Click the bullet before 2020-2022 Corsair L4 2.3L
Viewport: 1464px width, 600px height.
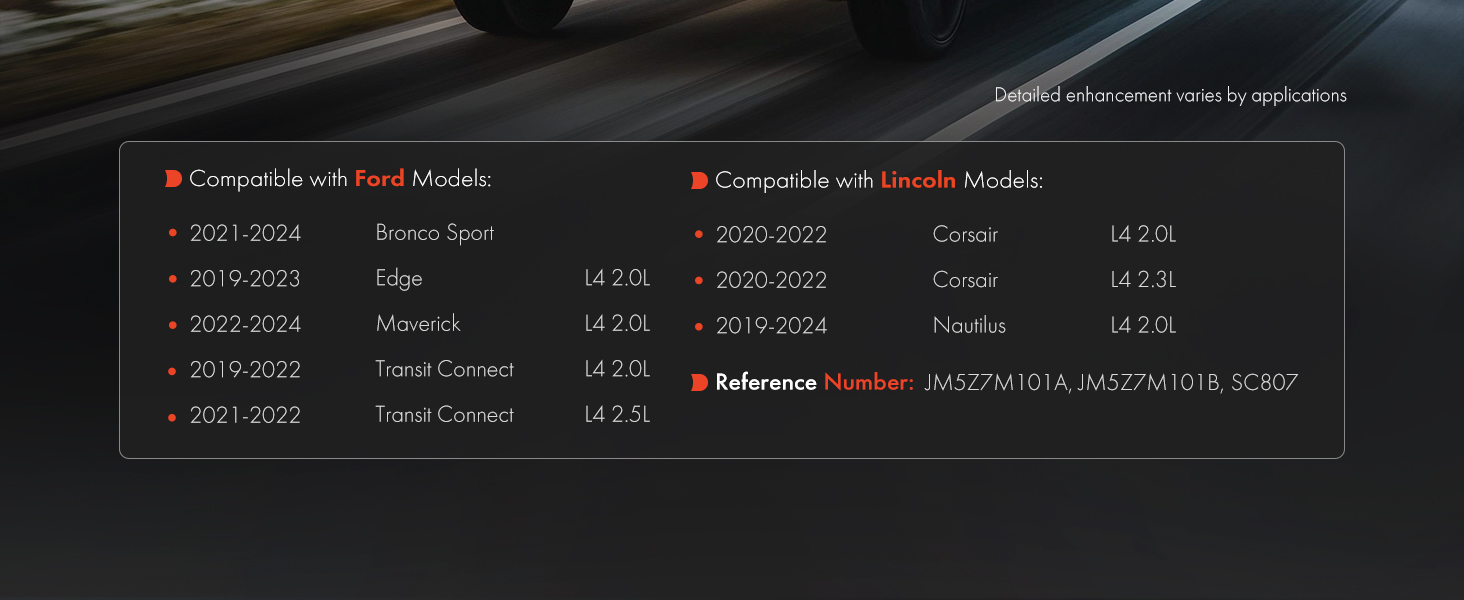pos(699,281)
